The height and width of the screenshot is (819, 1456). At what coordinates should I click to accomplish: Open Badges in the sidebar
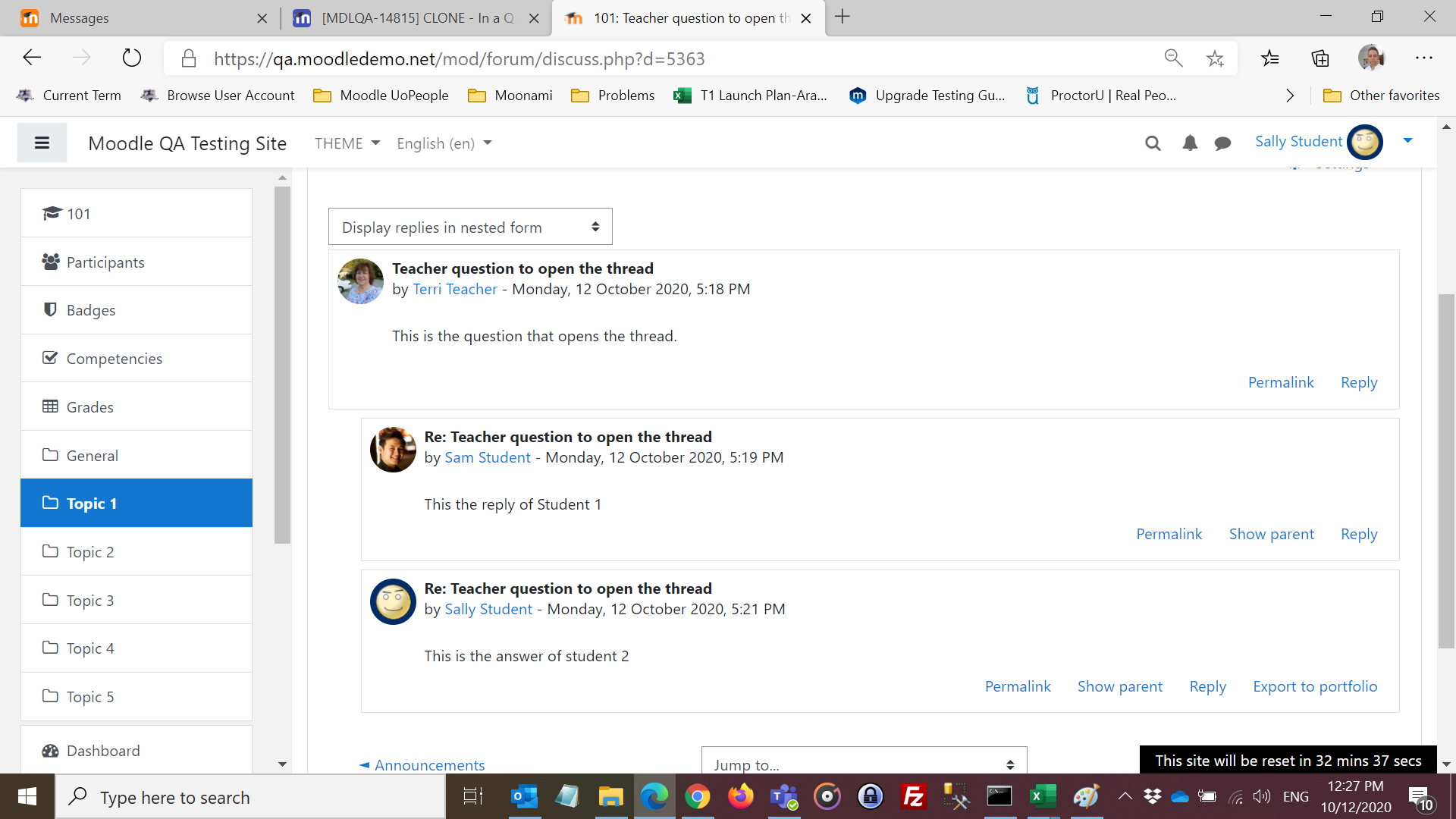coord(136,309)
